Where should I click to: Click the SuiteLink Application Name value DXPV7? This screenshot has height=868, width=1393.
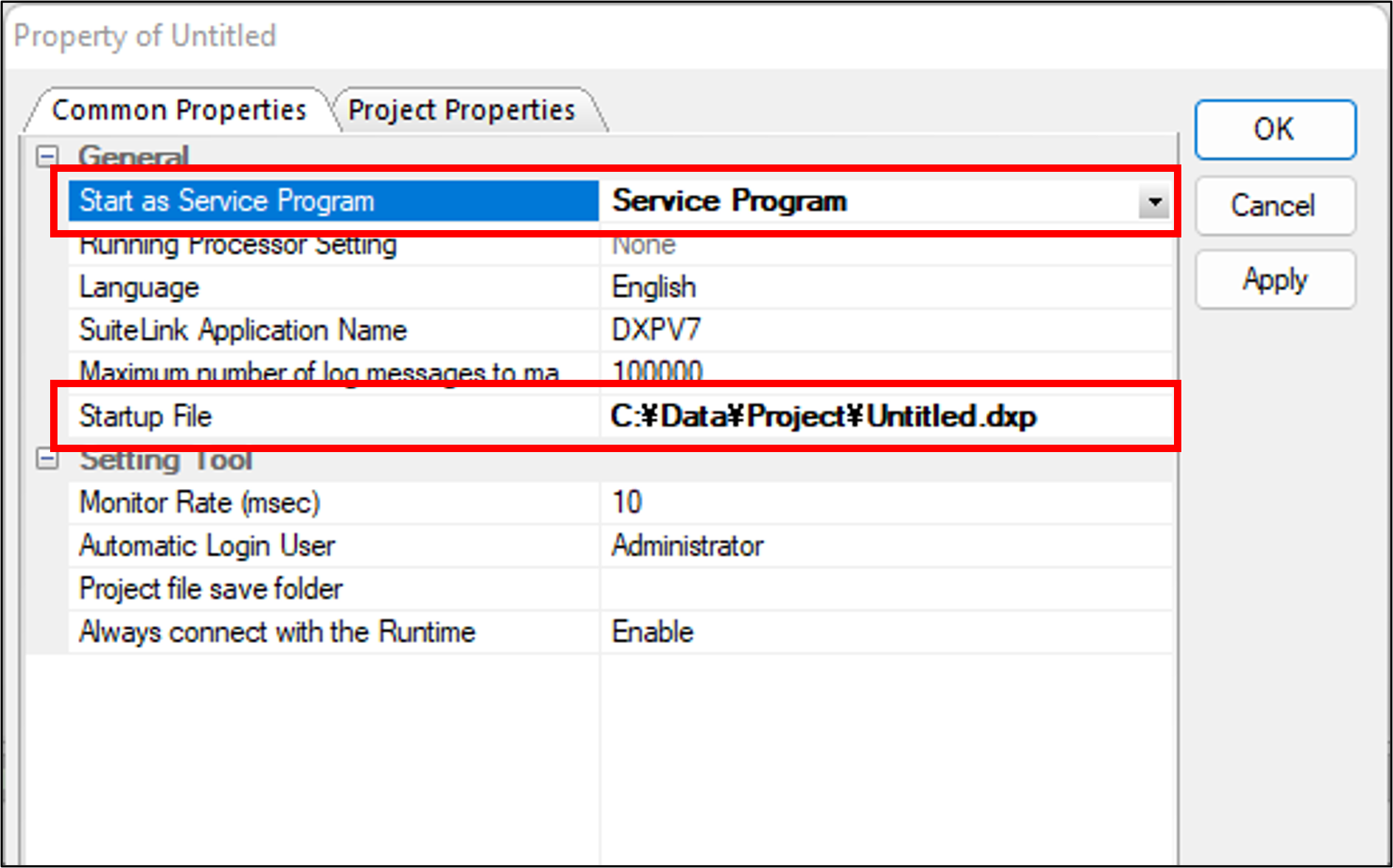656,330
